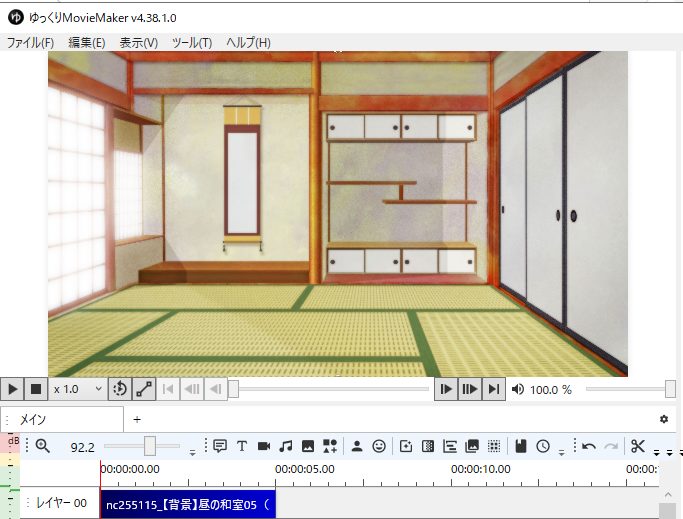Viewport: 683px width, 519px height.
Task: Click the face expression item icon
Action: [x=379, y=446]
